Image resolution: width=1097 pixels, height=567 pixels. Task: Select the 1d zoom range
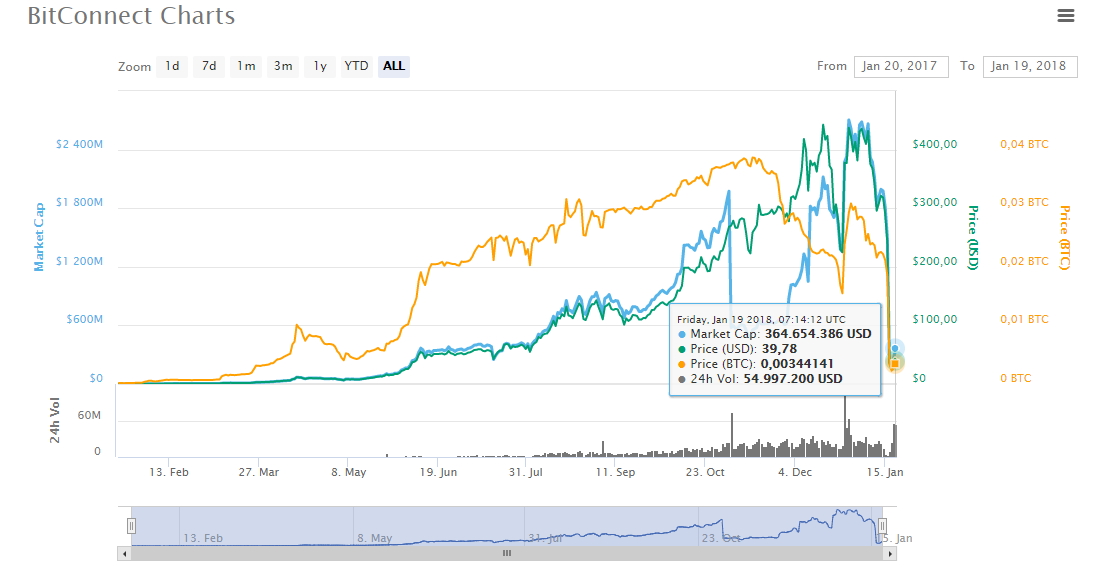[172, 66]
